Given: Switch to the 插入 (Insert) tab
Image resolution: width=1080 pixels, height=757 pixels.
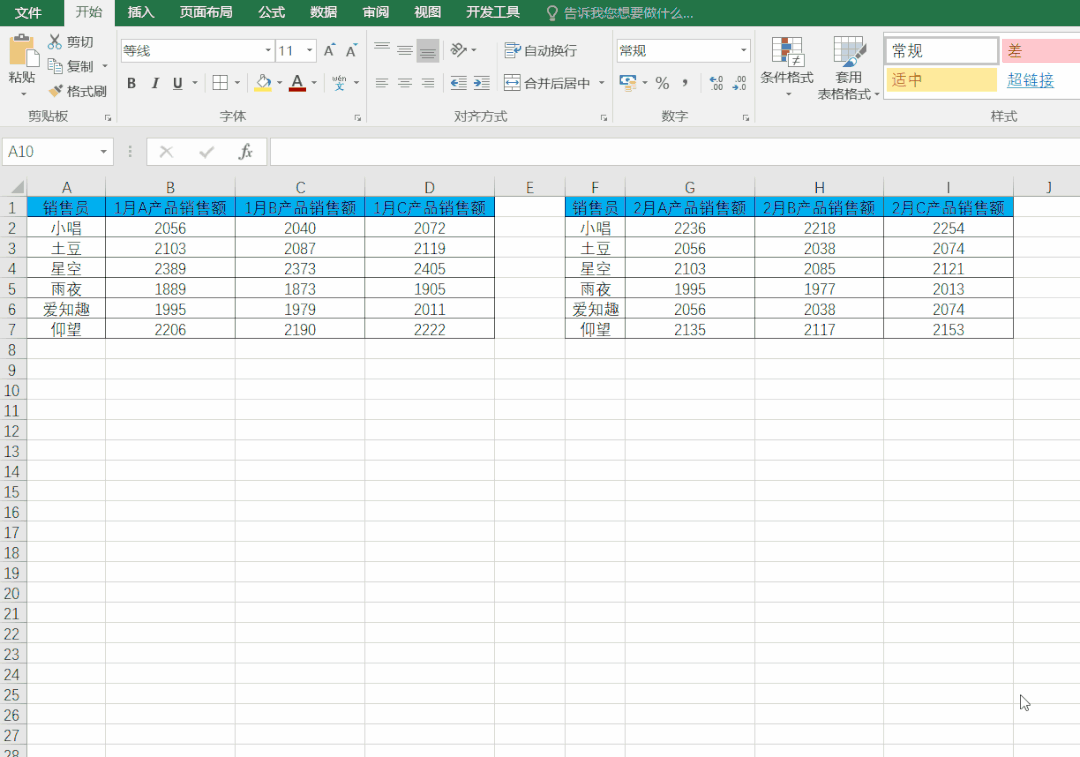Looking at the screenshot, I should click(x=141, y=12).
